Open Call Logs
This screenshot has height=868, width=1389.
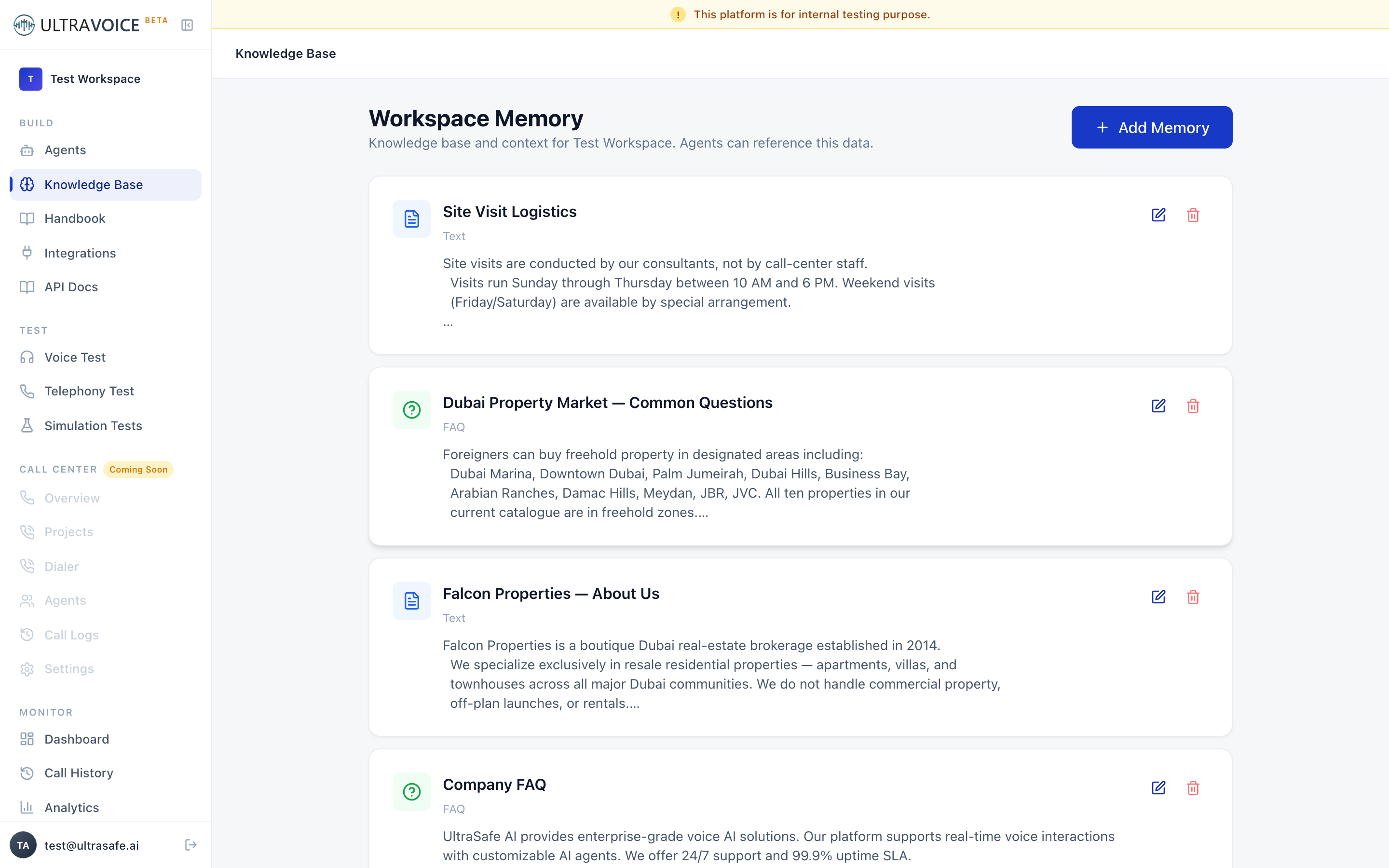tap(106, 635)
